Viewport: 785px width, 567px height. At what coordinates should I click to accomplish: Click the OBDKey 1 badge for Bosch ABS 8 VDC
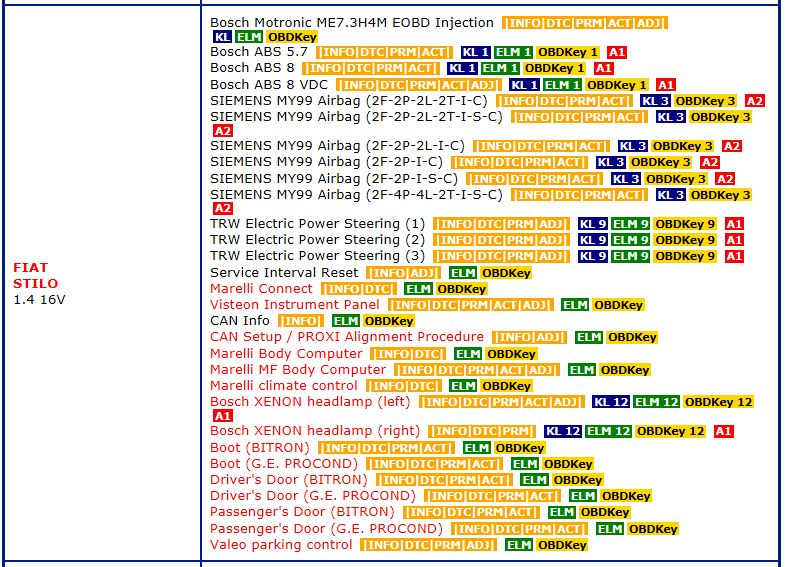pyautogui.click(x=617, y=85)
